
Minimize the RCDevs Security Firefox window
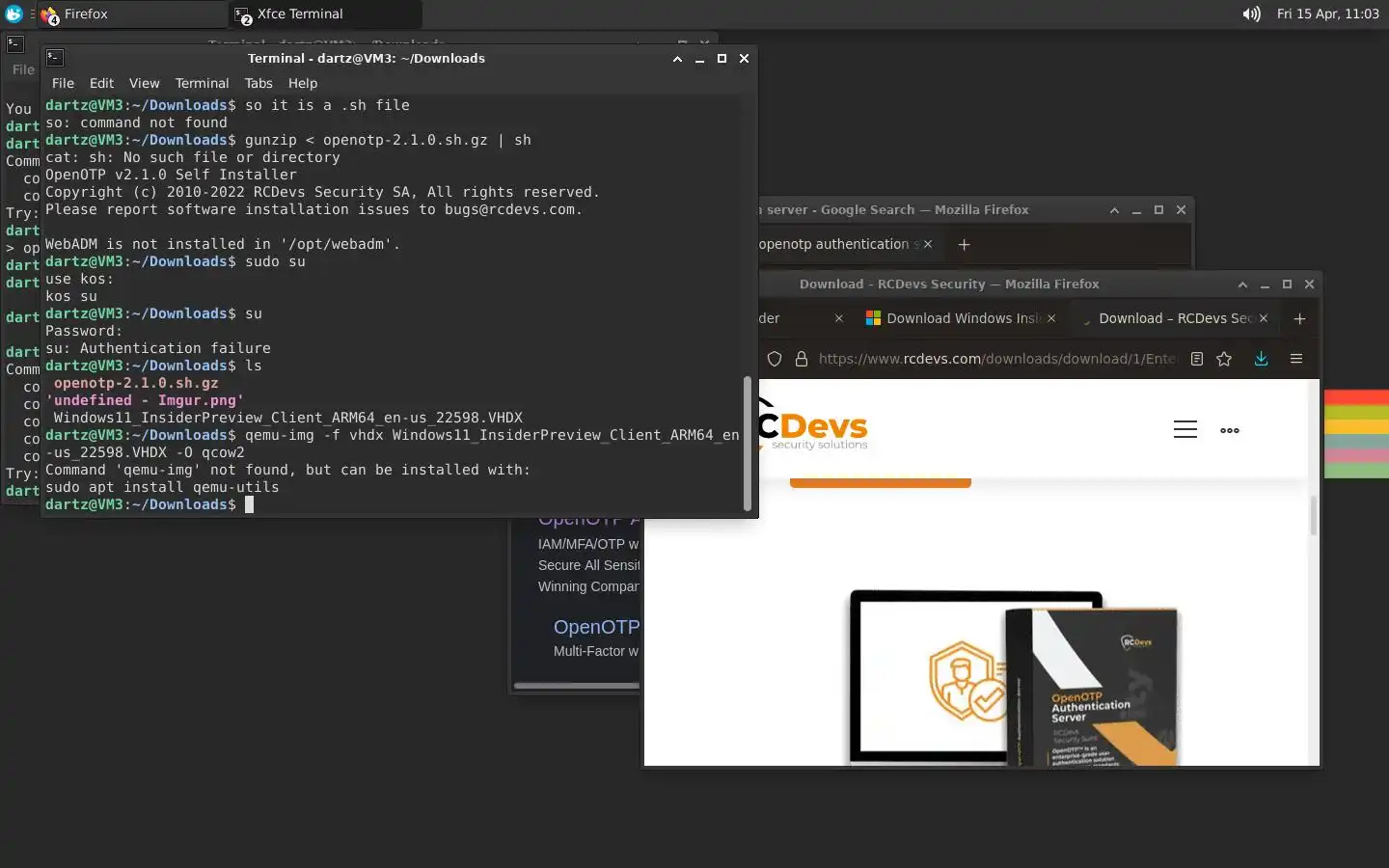tap(1265, 284)
